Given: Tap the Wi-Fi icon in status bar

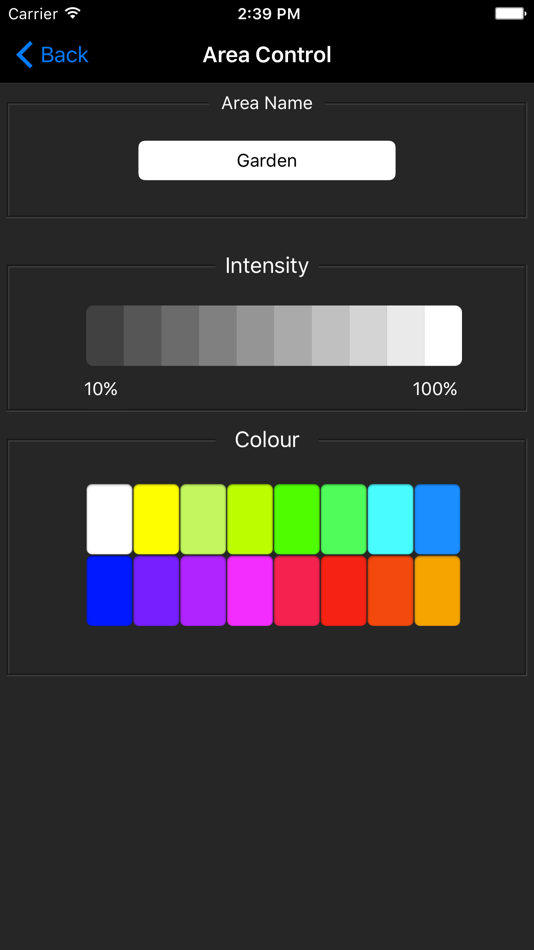Looking at the screenshot, I should tap(73, 13).
